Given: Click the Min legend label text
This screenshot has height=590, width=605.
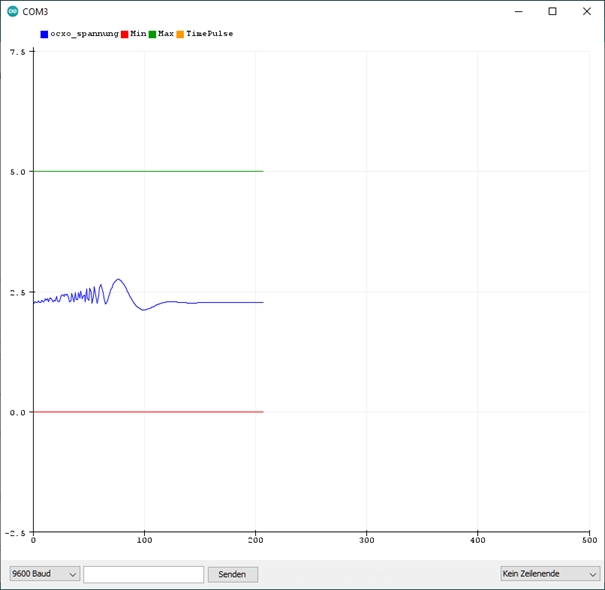Looking at the screenshot, I should coord(138,34).
